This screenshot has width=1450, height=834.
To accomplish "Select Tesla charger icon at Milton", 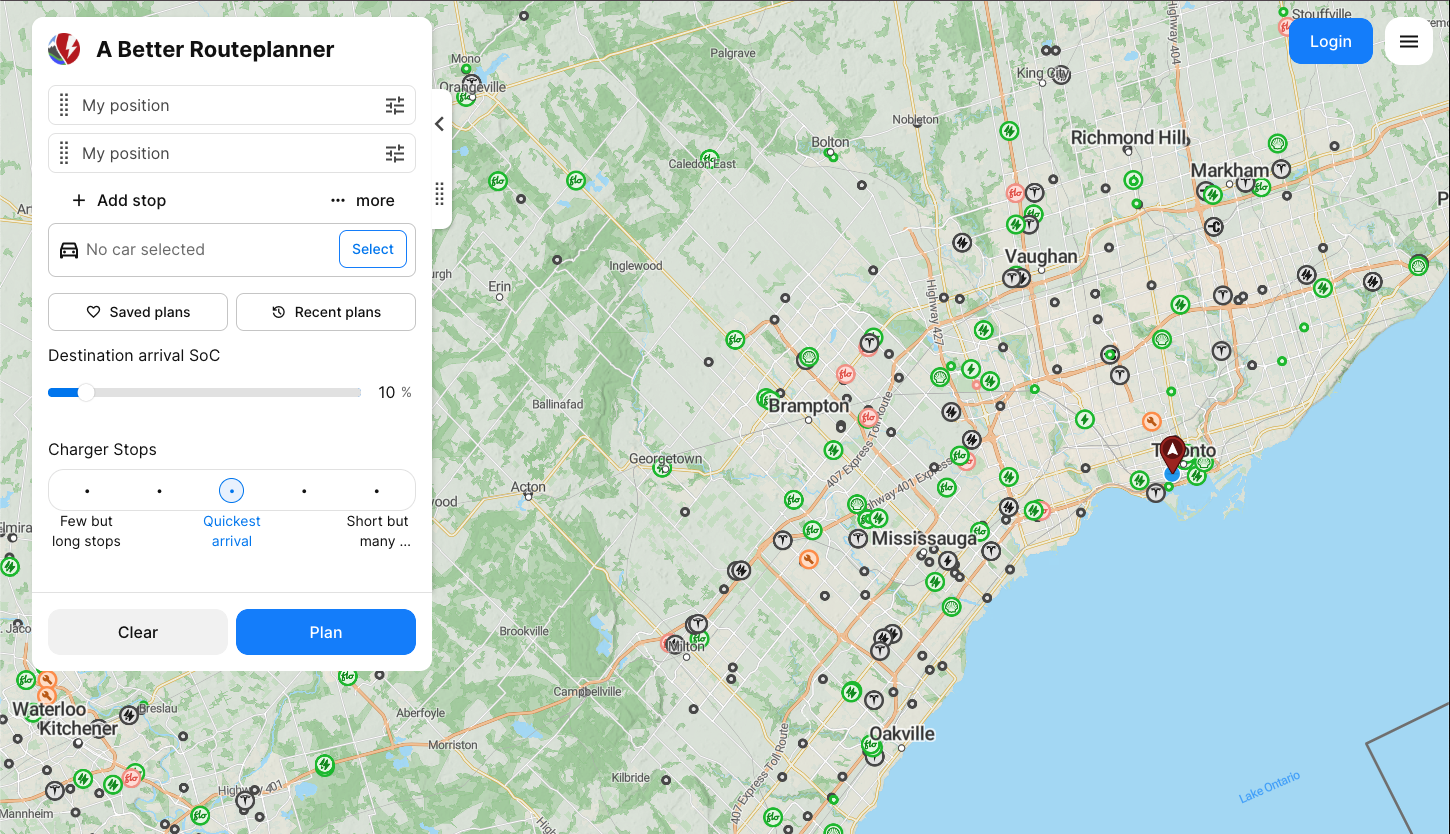I will tap(697, 623).
